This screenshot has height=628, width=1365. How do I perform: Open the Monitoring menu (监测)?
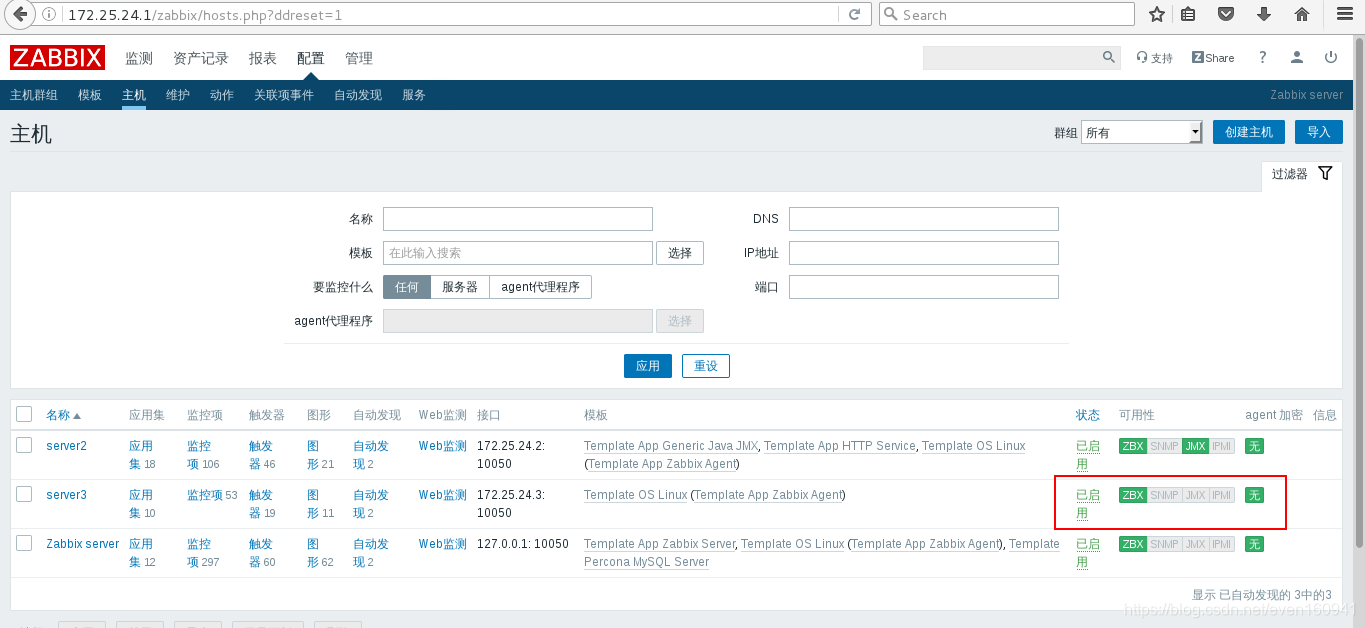(139, 58)
